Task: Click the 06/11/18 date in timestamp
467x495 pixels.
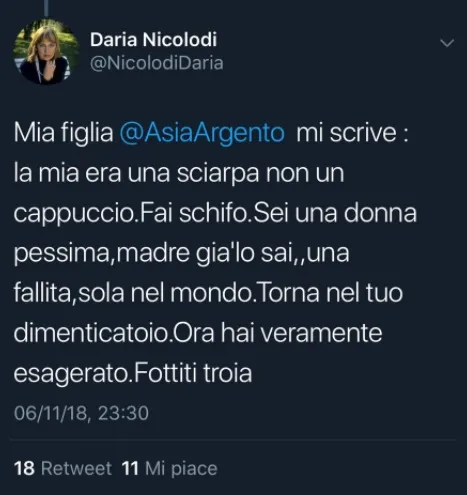Action: pos(51,413)
